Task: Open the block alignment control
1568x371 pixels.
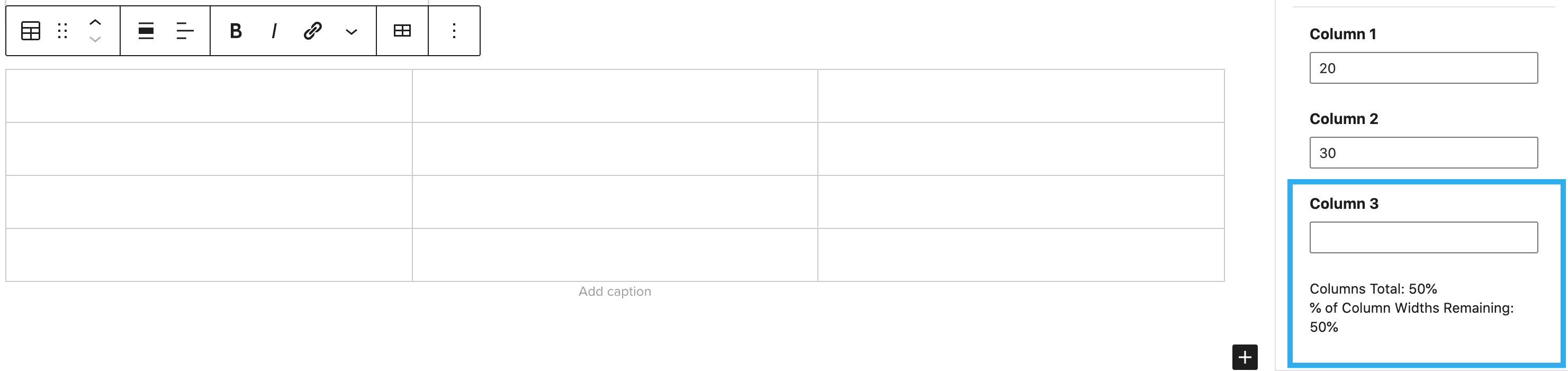Action: pyautogui.click(x=146, y=31)
